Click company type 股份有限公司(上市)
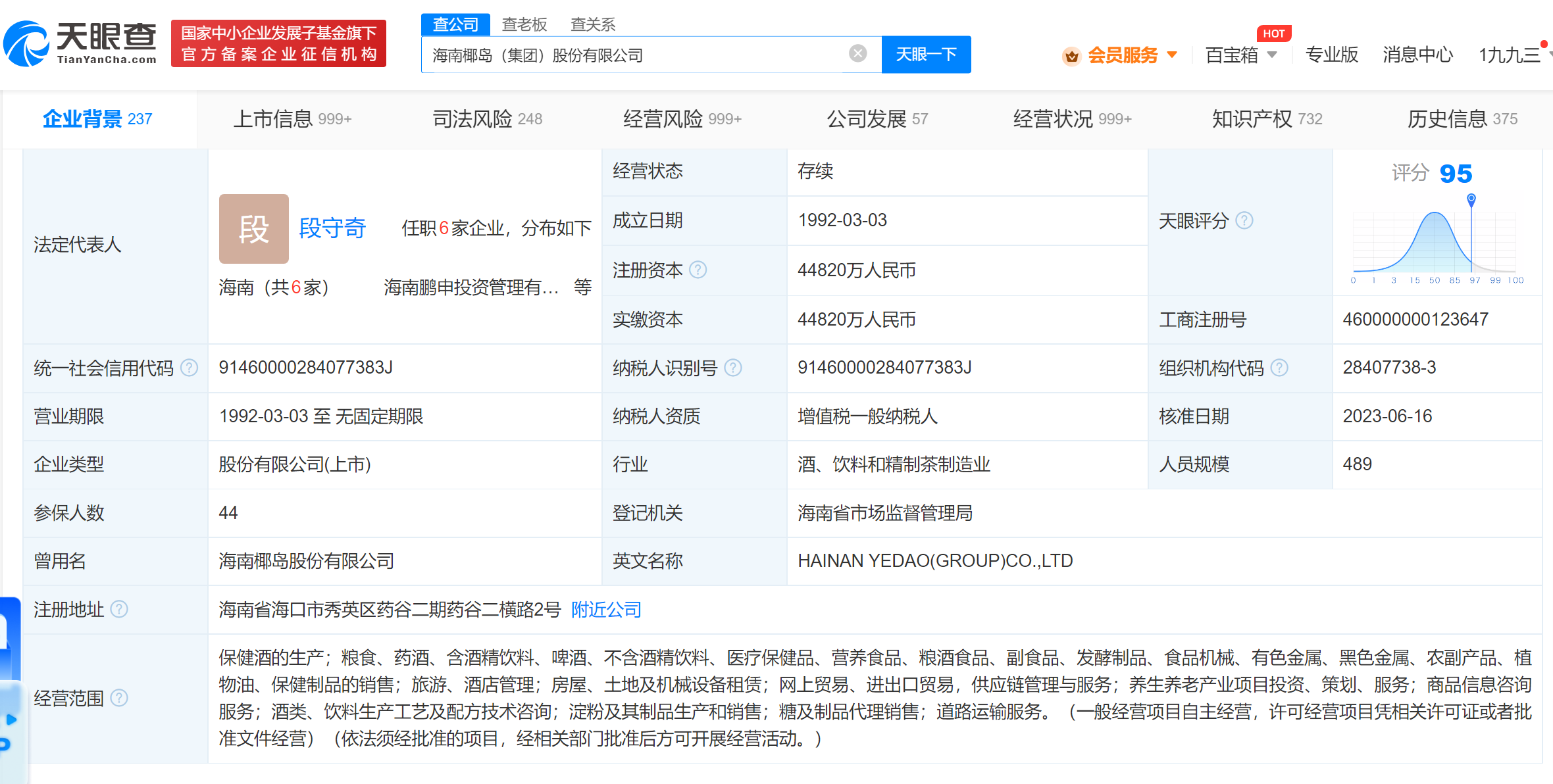This screenshot has height=784, width=1553. [295, 464]
